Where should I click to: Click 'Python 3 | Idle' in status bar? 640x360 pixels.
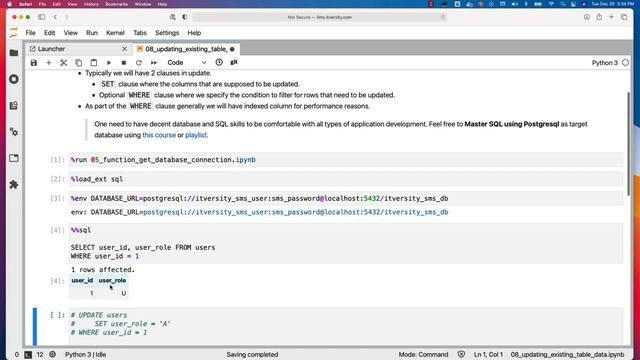[86, 355]
